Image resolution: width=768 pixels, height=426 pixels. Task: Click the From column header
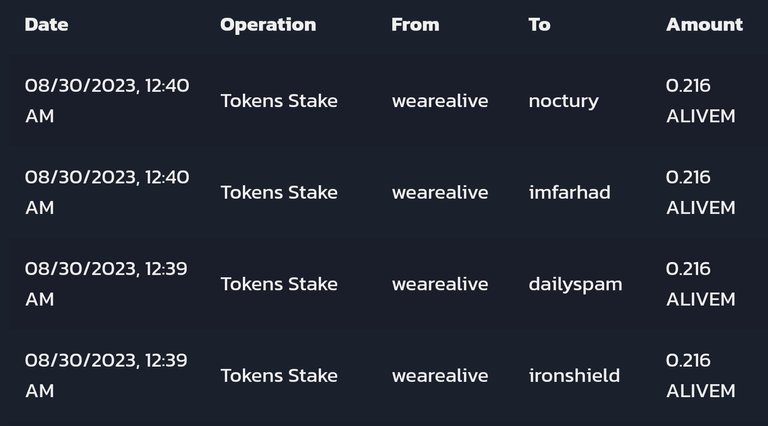(x=415, y=24)
